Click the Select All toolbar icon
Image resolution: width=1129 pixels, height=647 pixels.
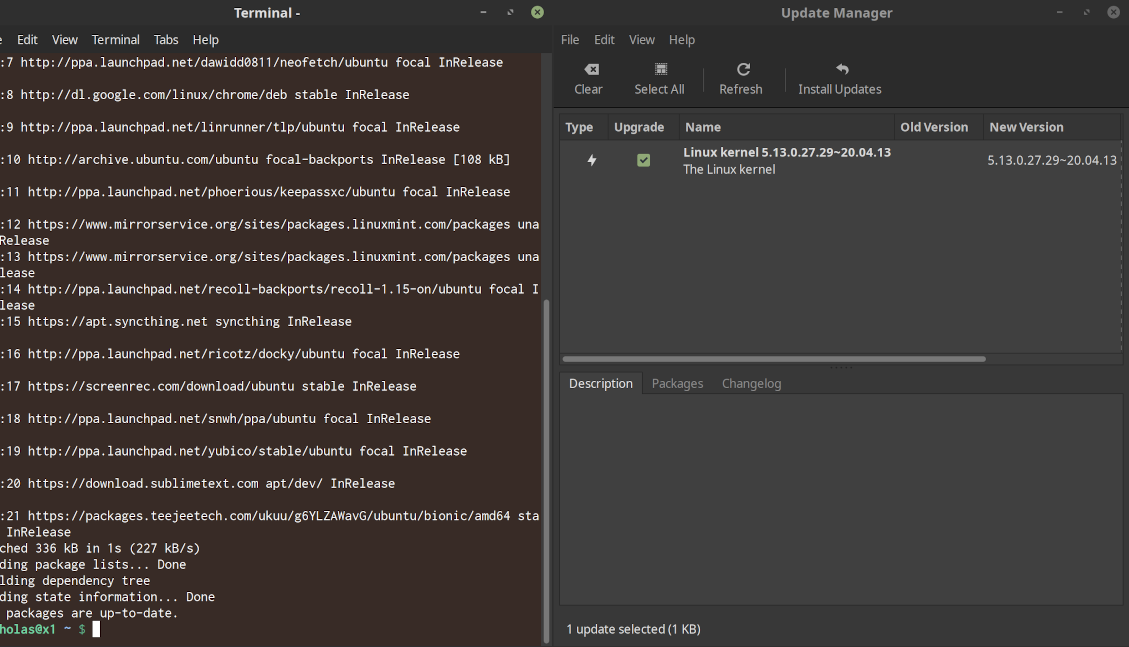(659, 69)
